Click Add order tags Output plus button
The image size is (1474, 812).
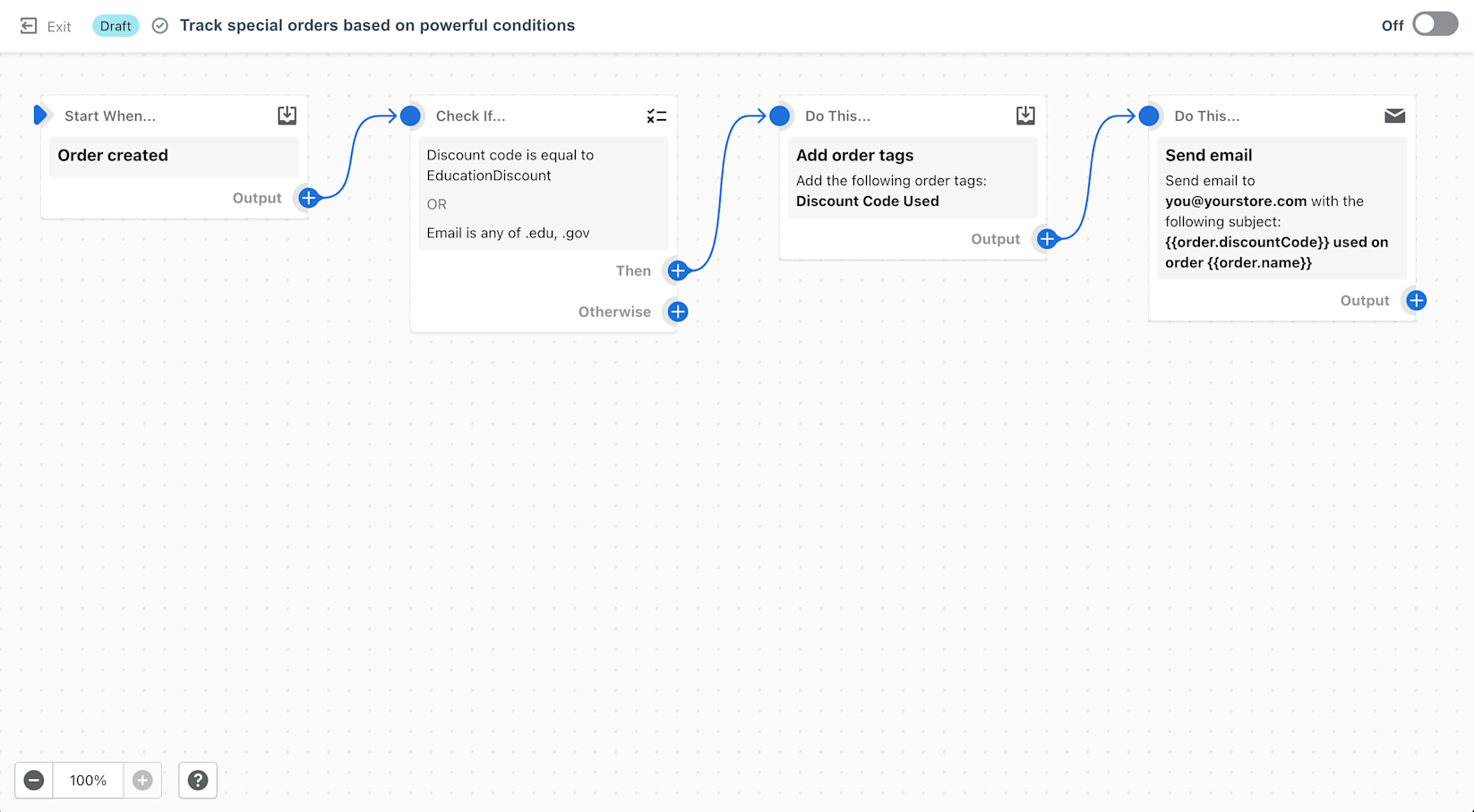[1047, 239]
